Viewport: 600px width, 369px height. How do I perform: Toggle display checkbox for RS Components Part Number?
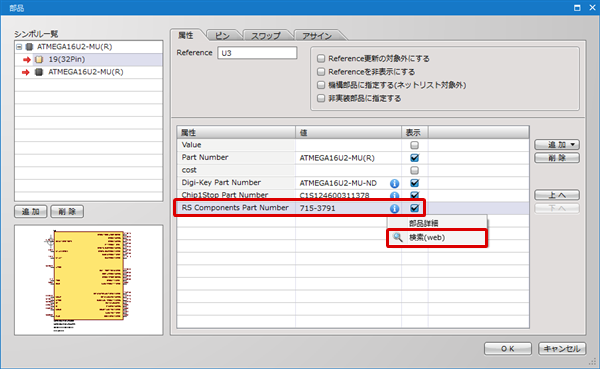coord(414,208)
